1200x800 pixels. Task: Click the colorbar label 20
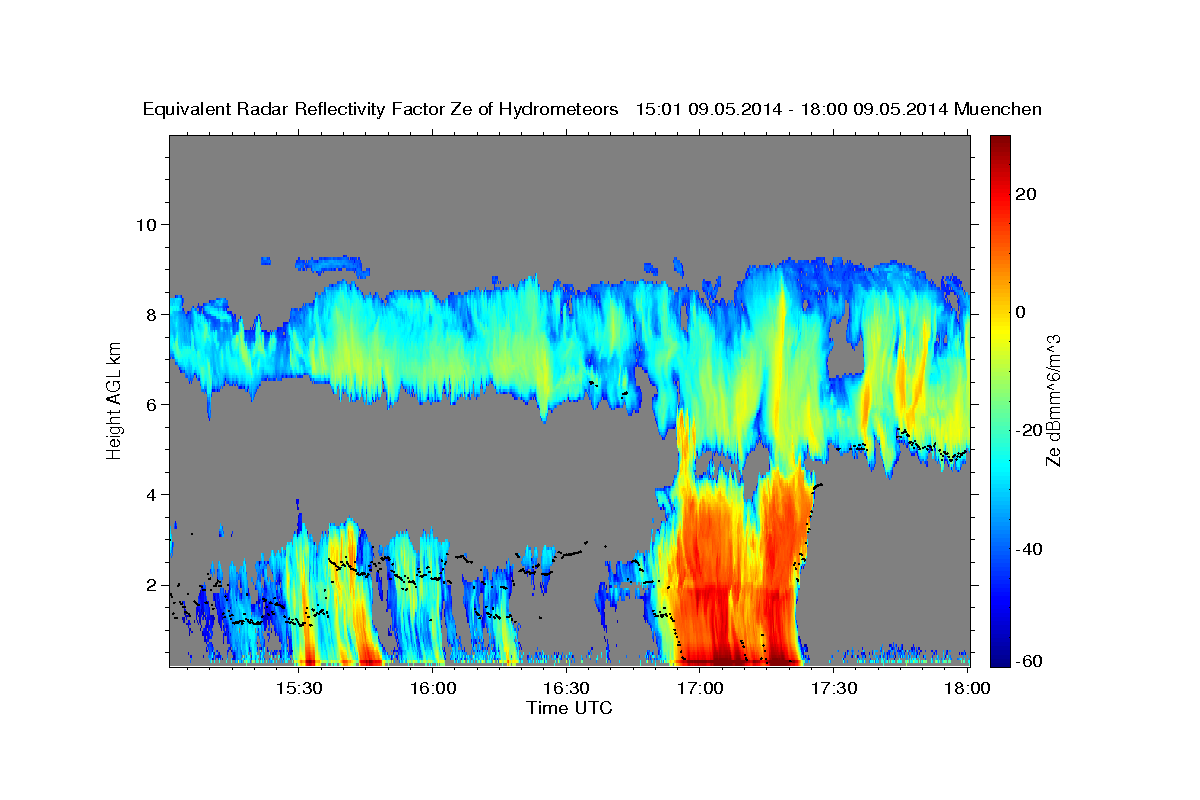point(1024,194)
